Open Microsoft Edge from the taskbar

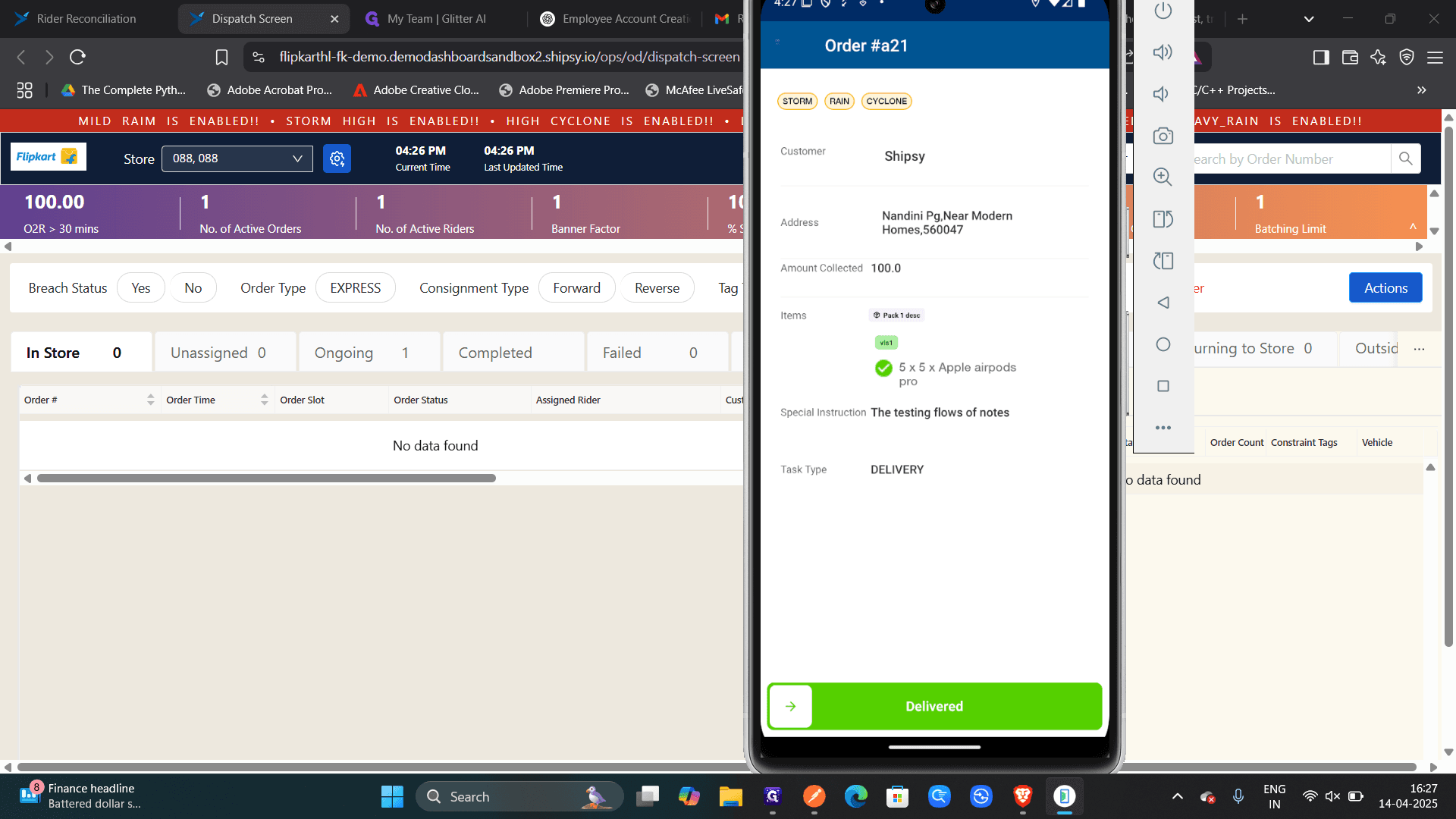(856, 796)
